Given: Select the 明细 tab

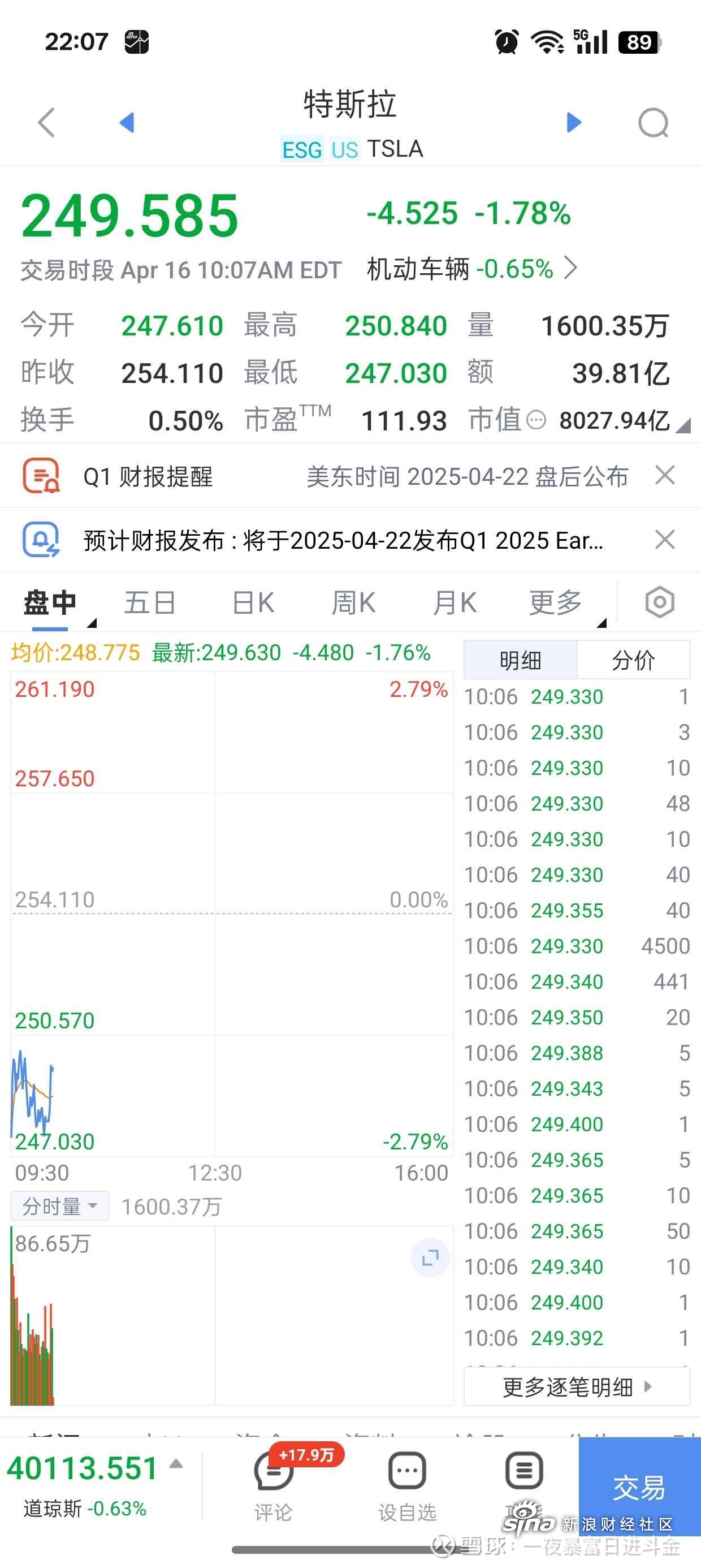Looking at the screenshot, I should click(520, 660).
